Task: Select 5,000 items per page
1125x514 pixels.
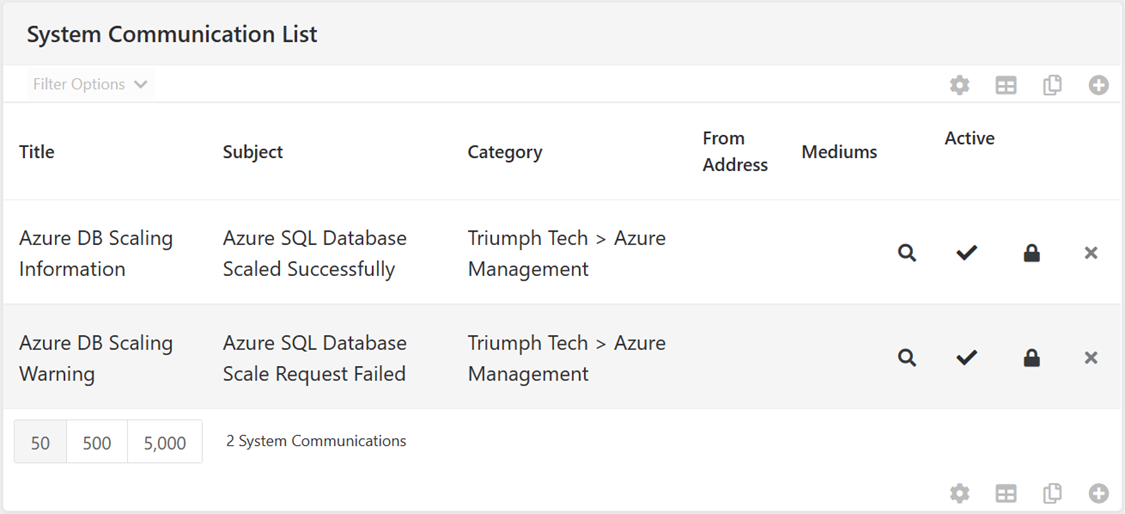Action: [x=165, y=442]
